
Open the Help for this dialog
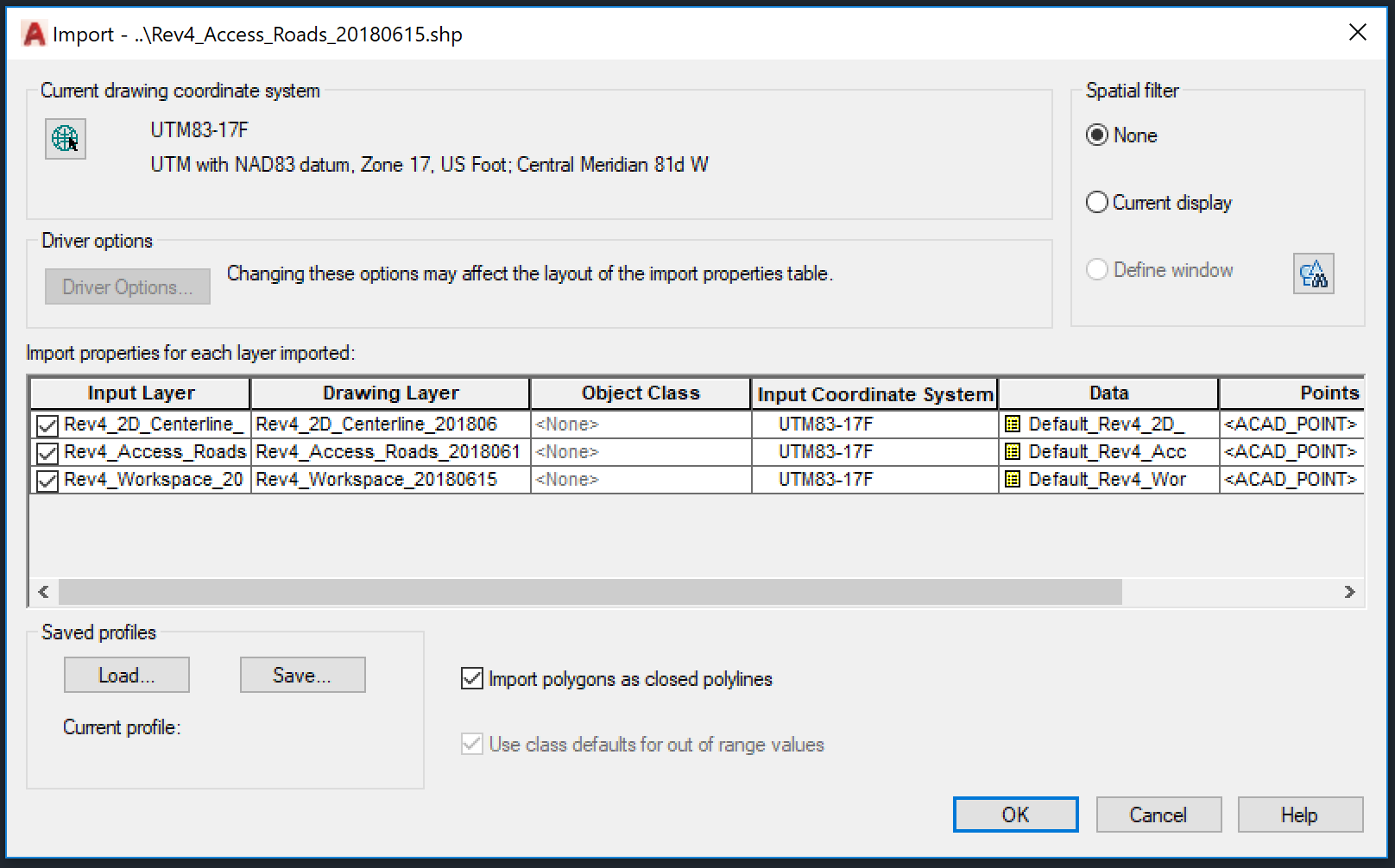pyautogui.click(x=1300, y=814)
